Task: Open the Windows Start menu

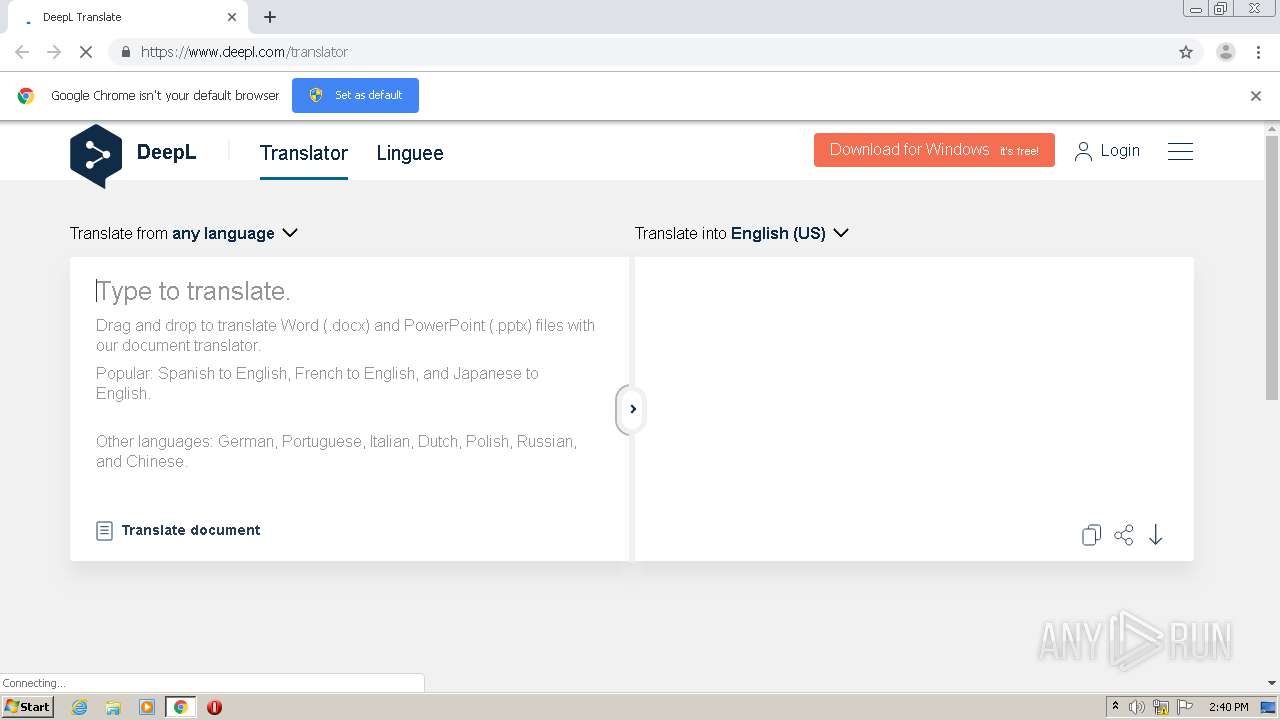Action: (28, 707)
